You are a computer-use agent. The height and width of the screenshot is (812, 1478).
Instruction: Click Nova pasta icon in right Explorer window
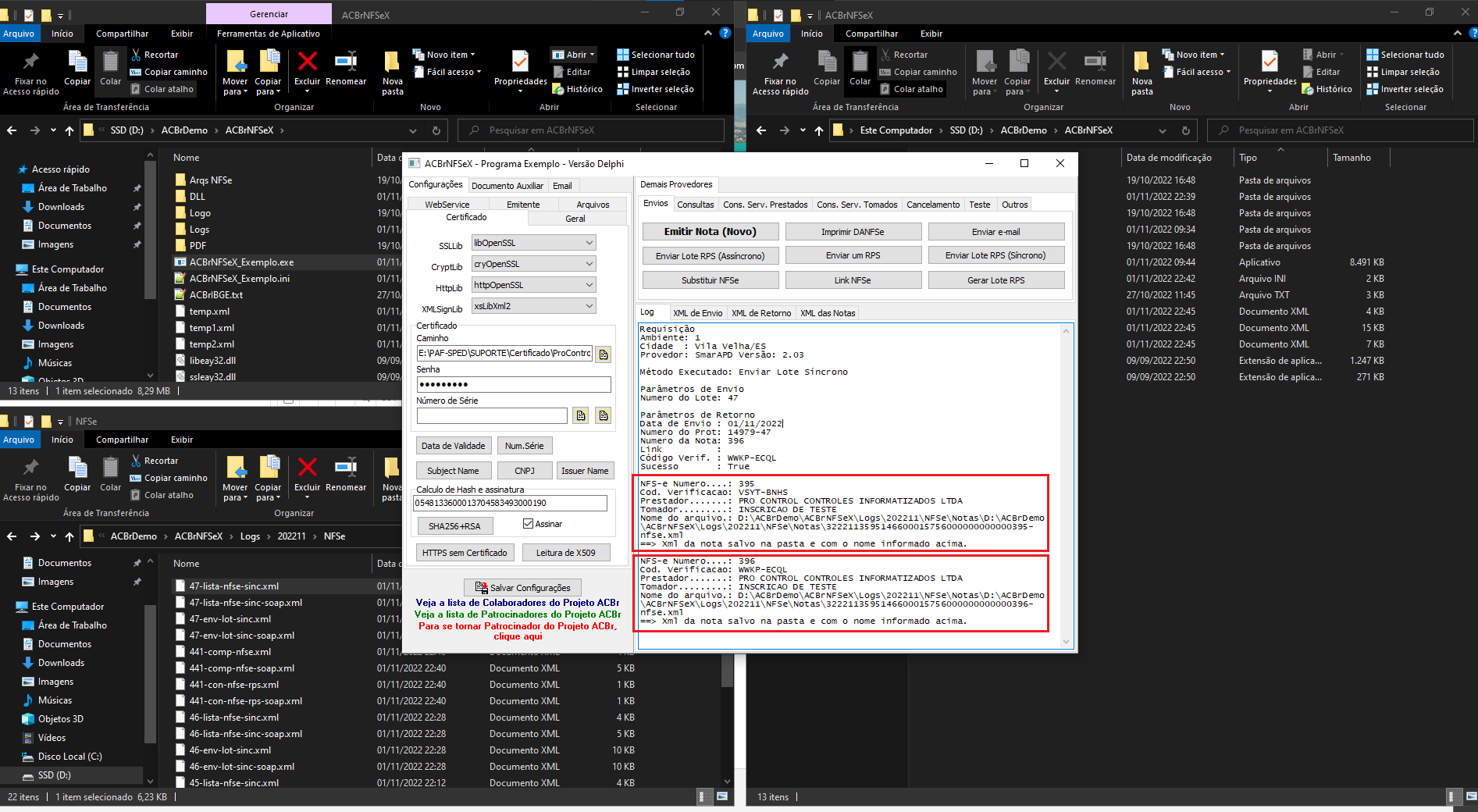pyautogui.click(x=1141, y=62)
